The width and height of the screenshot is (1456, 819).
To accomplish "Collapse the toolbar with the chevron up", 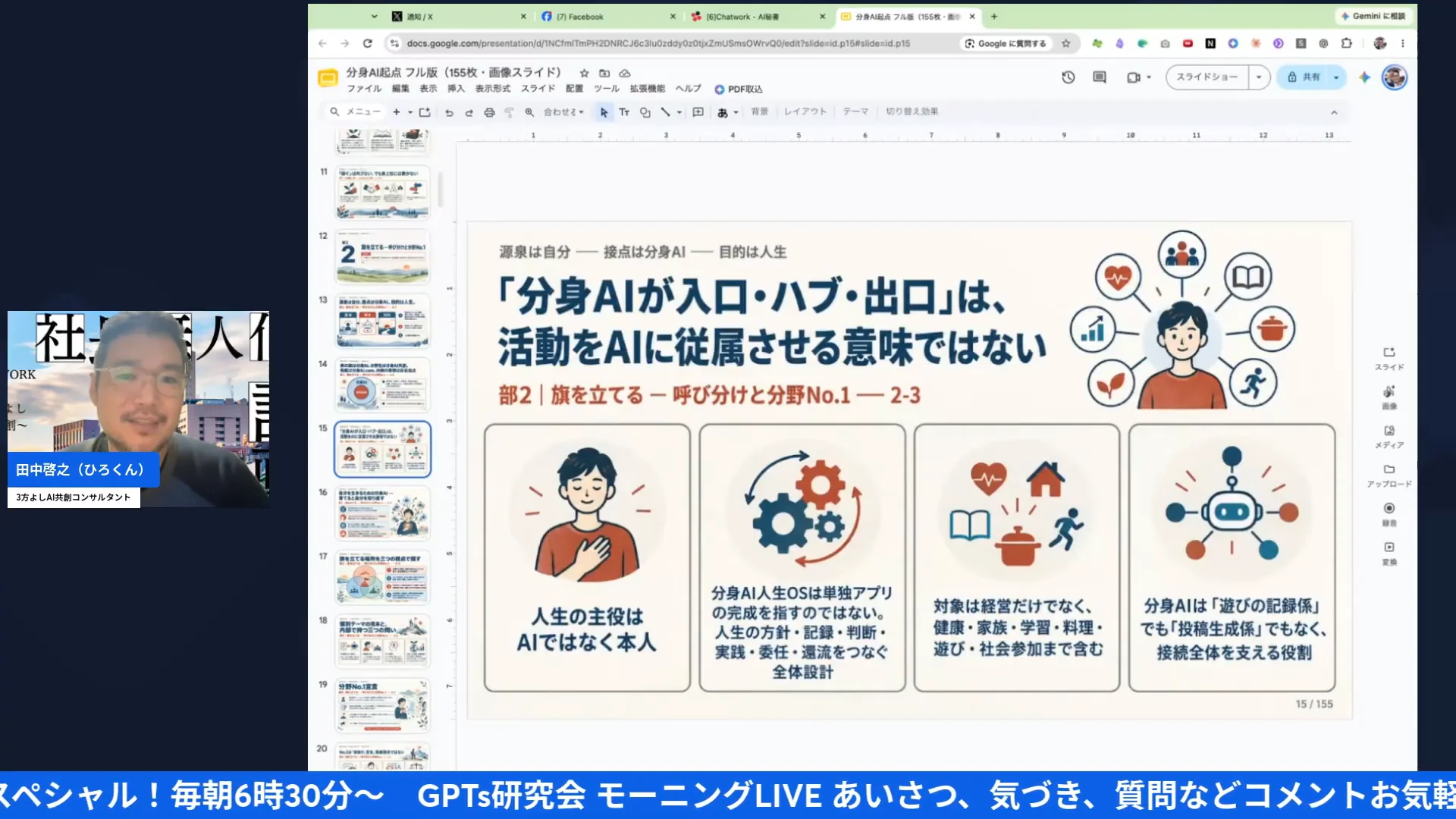I will click(1334, 112).
